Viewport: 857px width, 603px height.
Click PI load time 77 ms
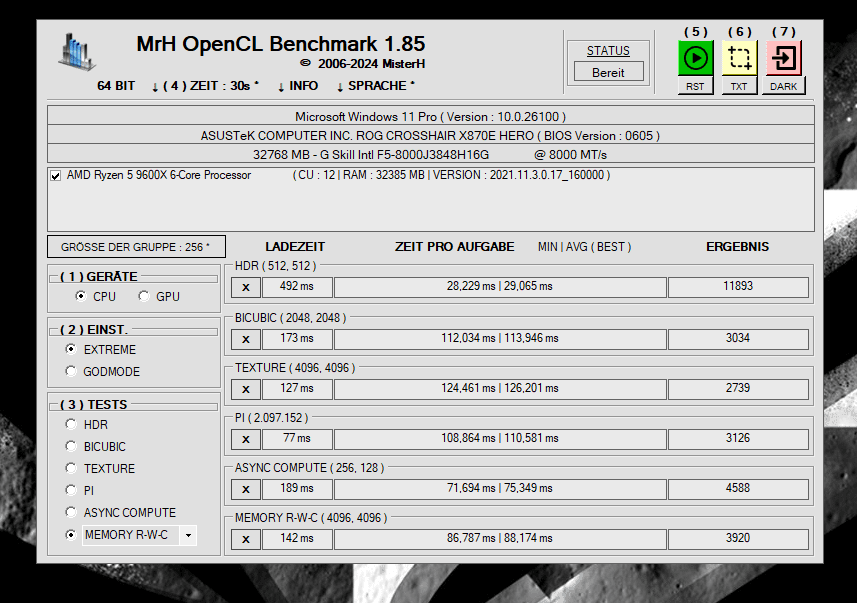click(297, 439)
